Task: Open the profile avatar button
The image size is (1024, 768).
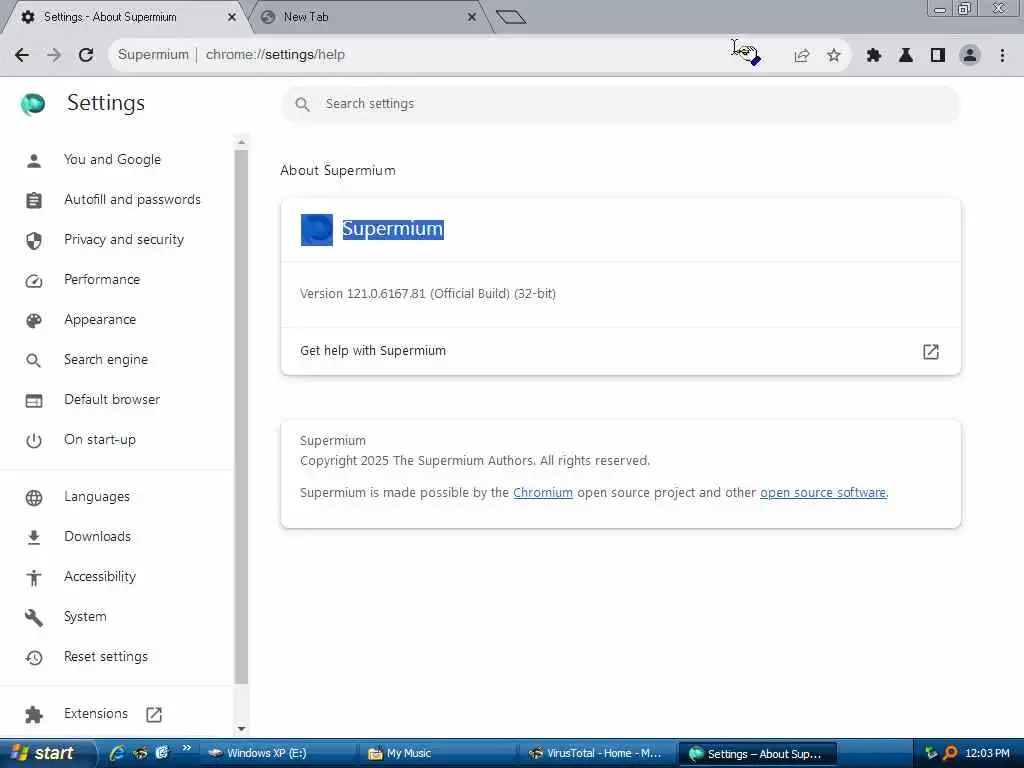Action: pyautogui.click(x=970, y=56)
